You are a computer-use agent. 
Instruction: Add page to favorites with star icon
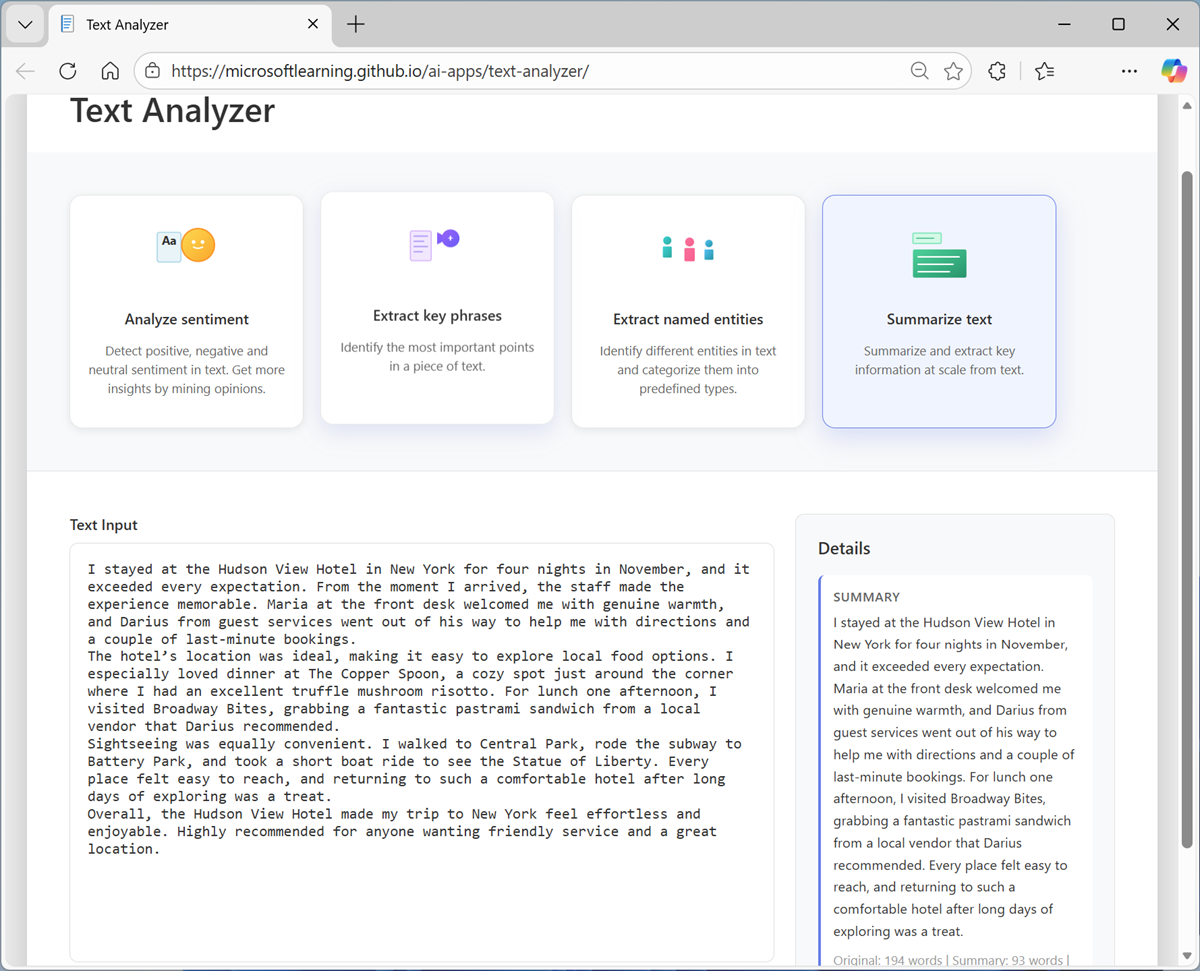coord(953,71)
